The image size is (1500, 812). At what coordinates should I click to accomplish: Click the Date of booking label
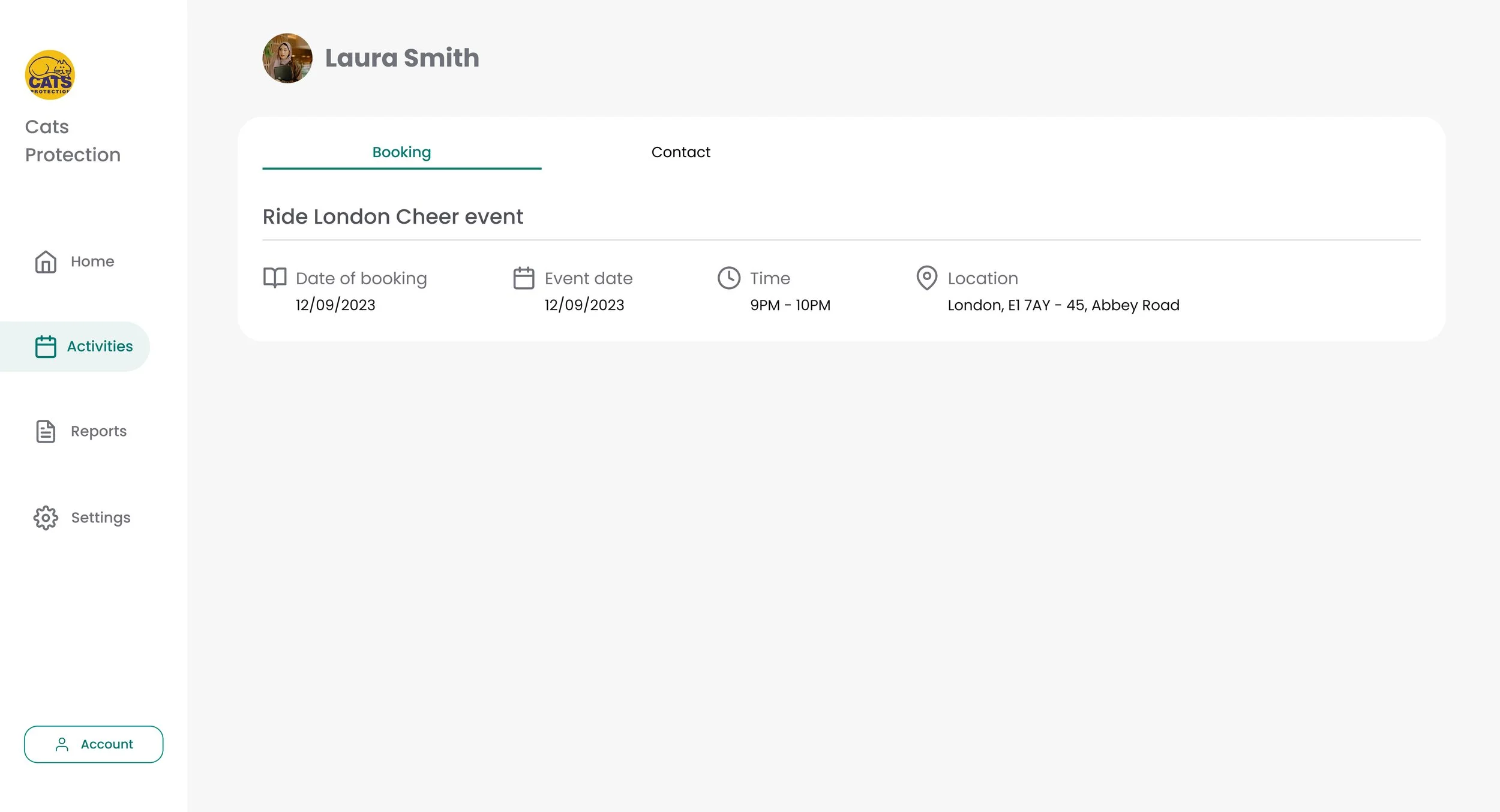361,279
